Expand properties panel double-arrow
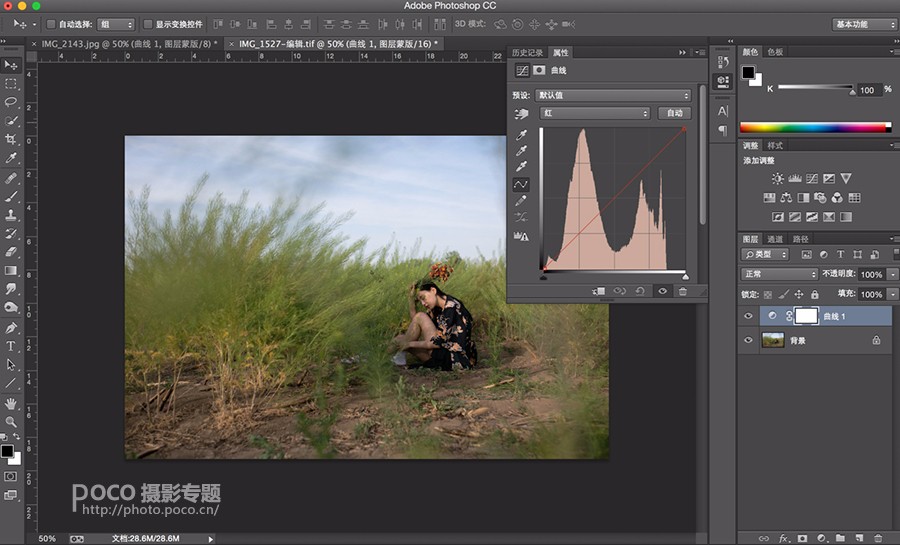Viewport: 900px width, 545px height. click(682, 52)
